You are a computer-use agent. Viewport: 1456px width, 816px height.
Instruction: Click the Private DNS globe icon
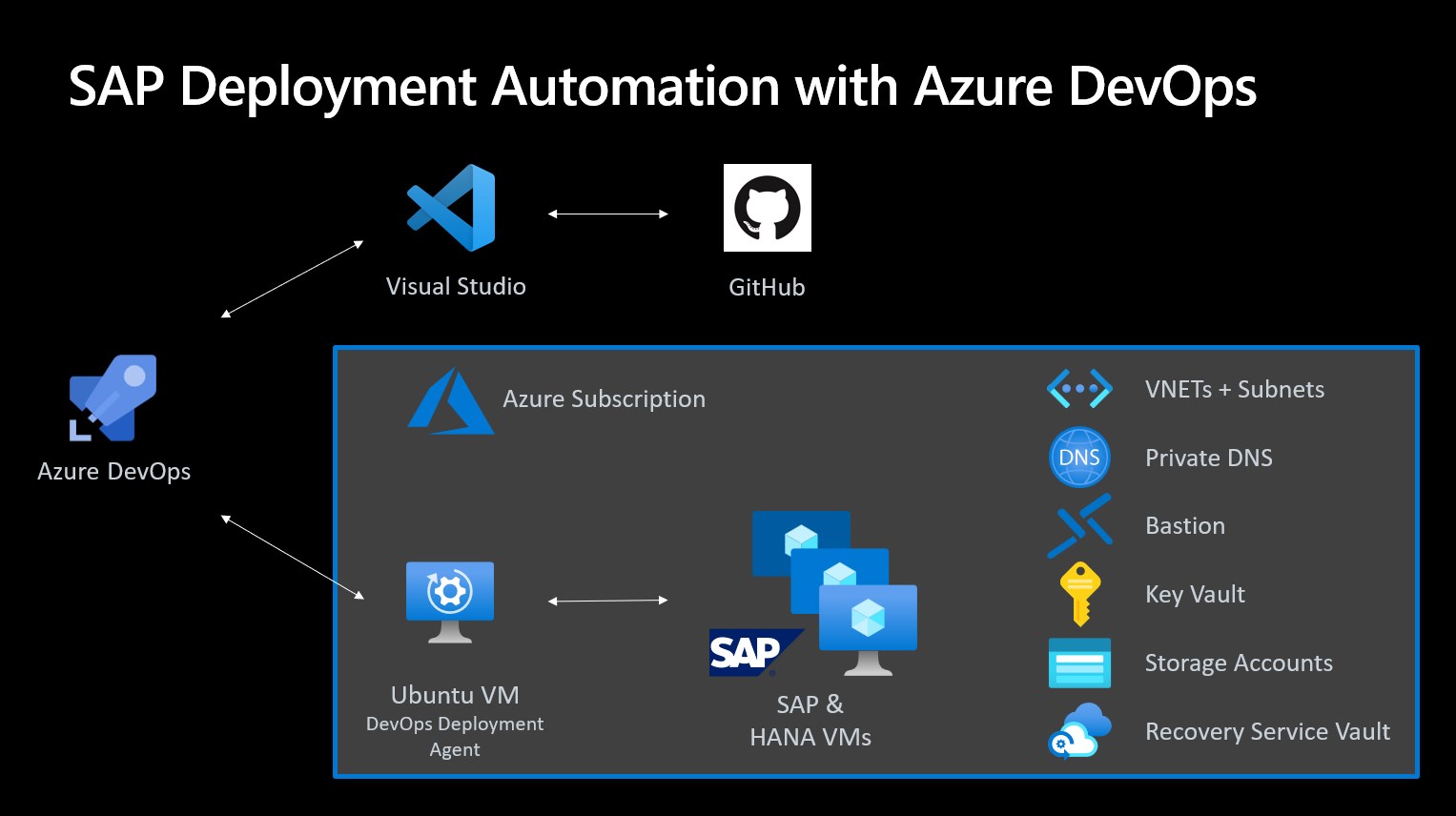tap(1079, 458)
